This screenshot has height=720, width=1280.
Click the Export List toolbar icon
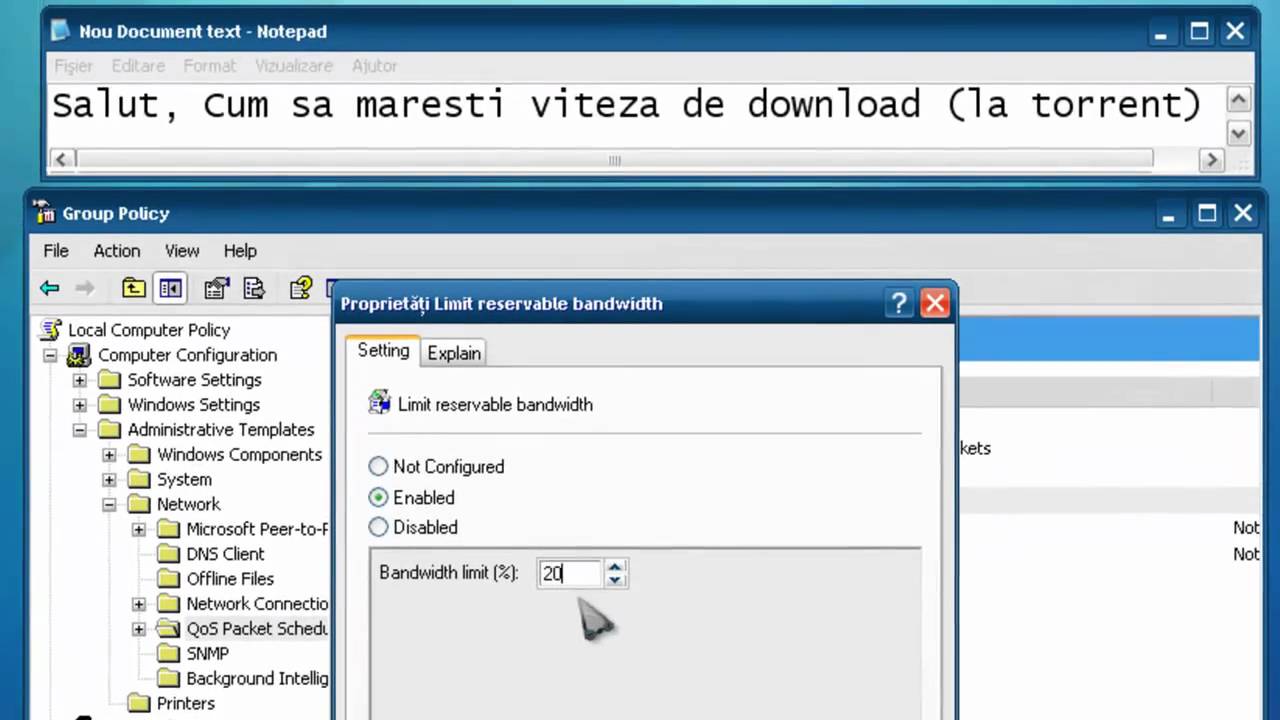tap(254, 288)
